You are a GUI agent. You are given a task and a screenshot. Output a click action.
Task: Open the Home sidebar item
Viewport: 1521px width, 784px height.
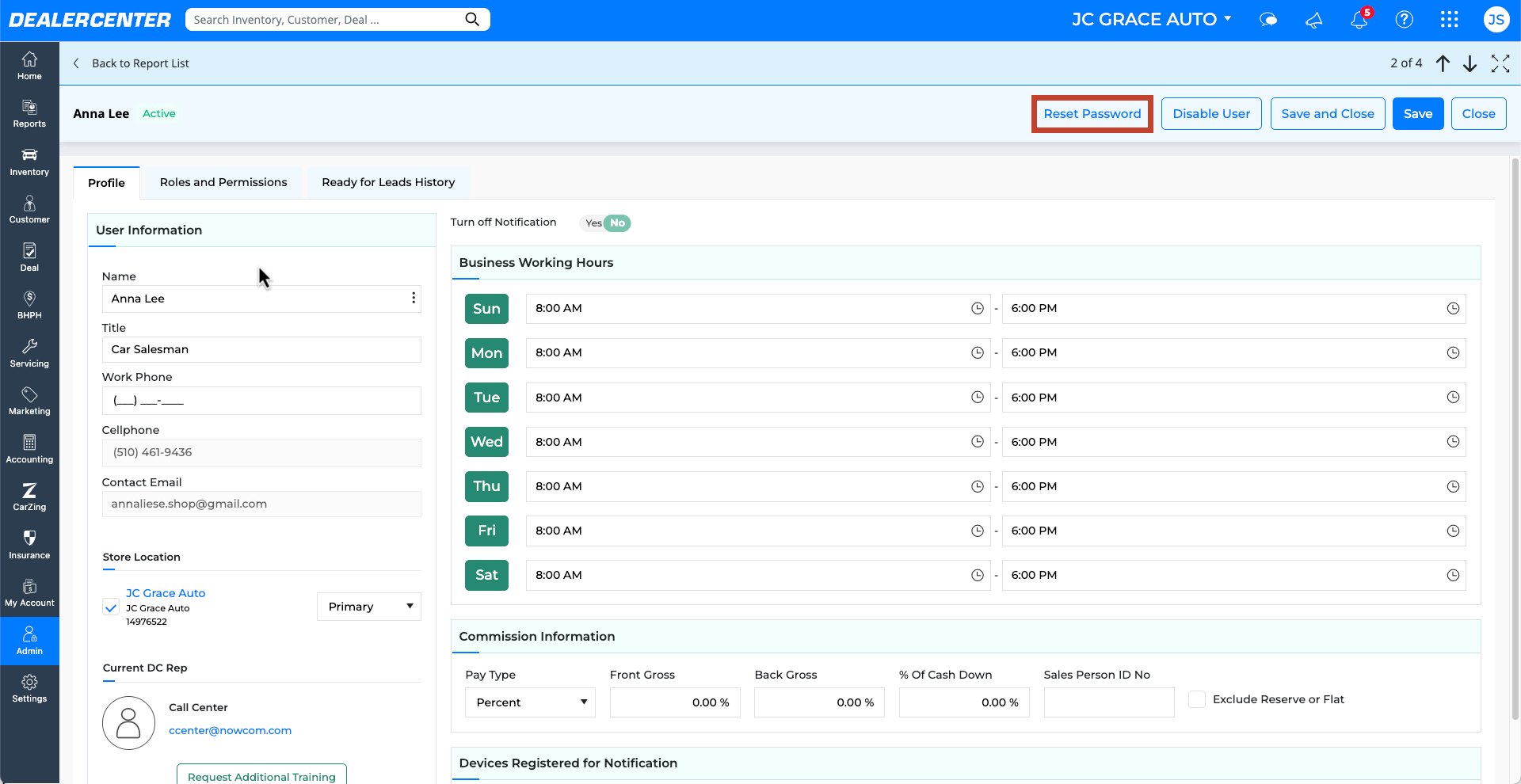pyautogui.click(x=29, y=66)
